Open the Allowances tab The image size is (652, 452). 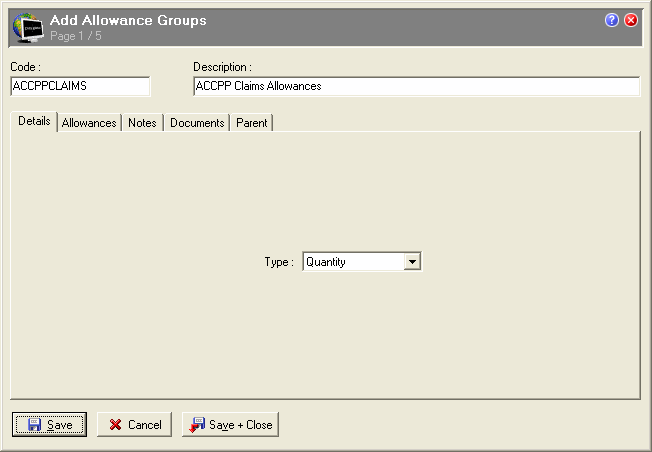(x=88, y=123)
